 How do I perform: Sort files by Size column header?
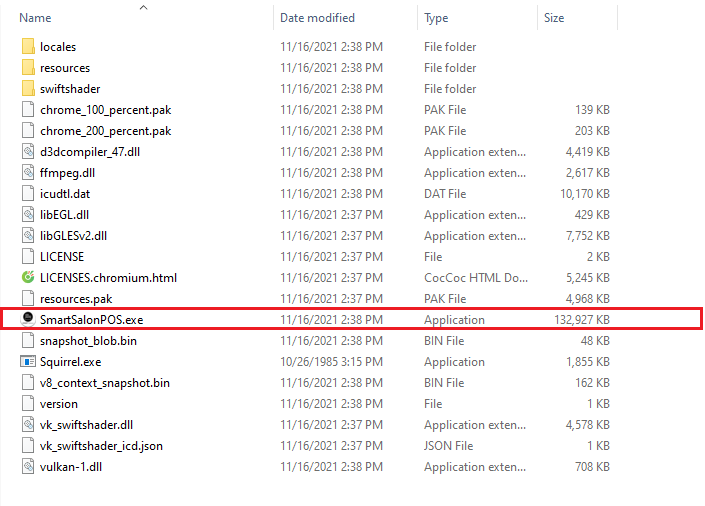pyautogui.click(x=554, y=18)
